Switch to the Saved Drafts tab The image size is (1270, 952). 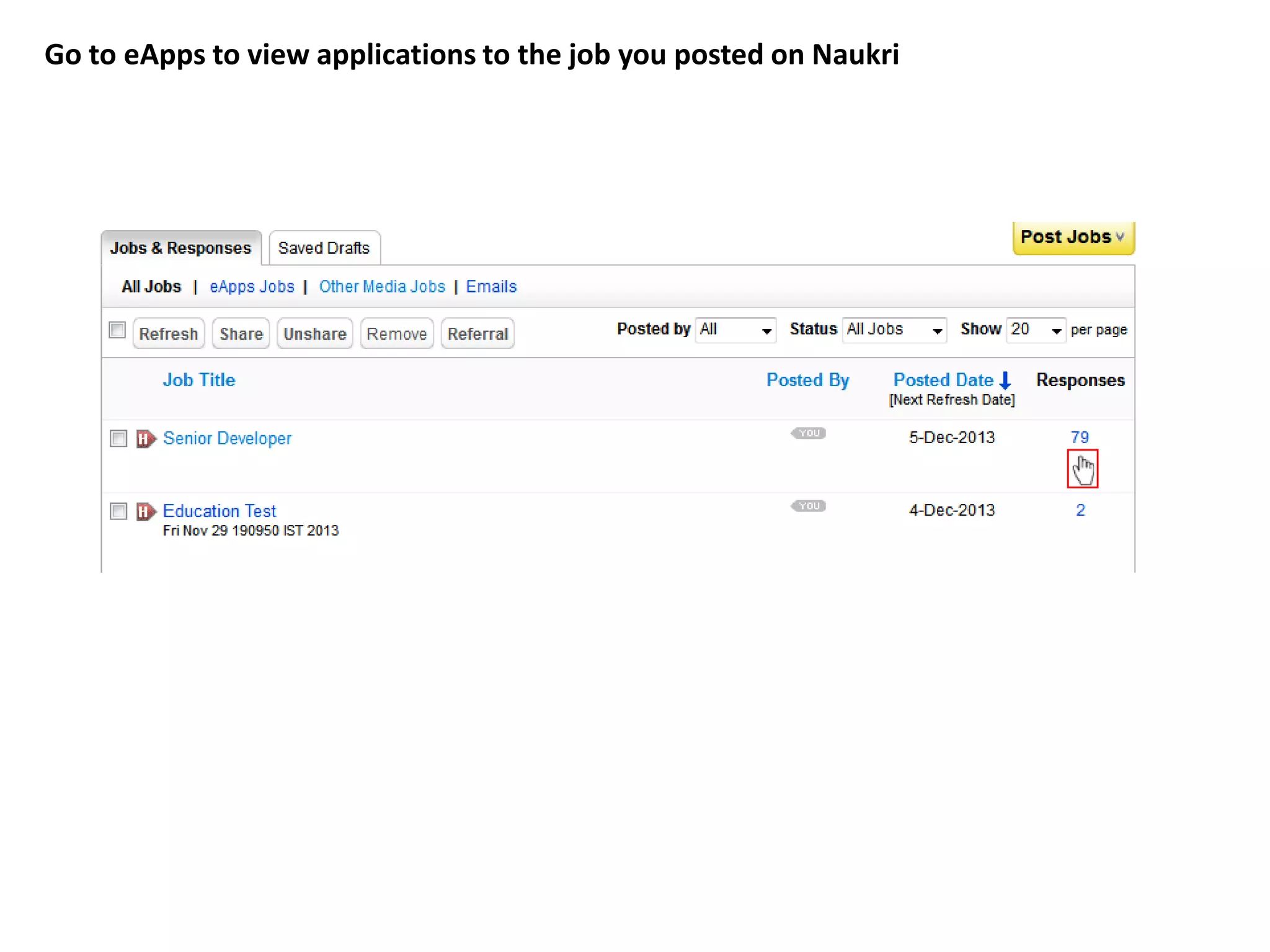(324, 248)
